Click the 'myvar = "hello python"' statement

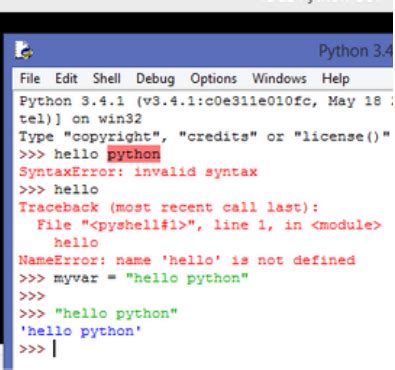[x=151, y=278]
